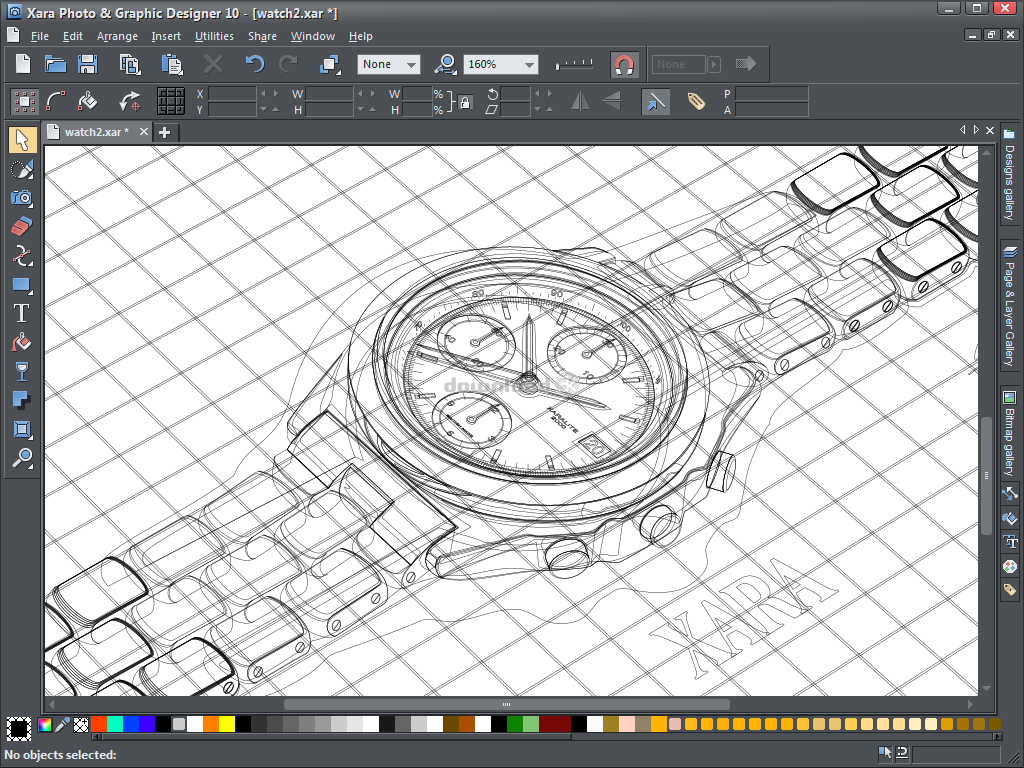
Task: Close the watch2.xar document tab
Action: (144, 132)
